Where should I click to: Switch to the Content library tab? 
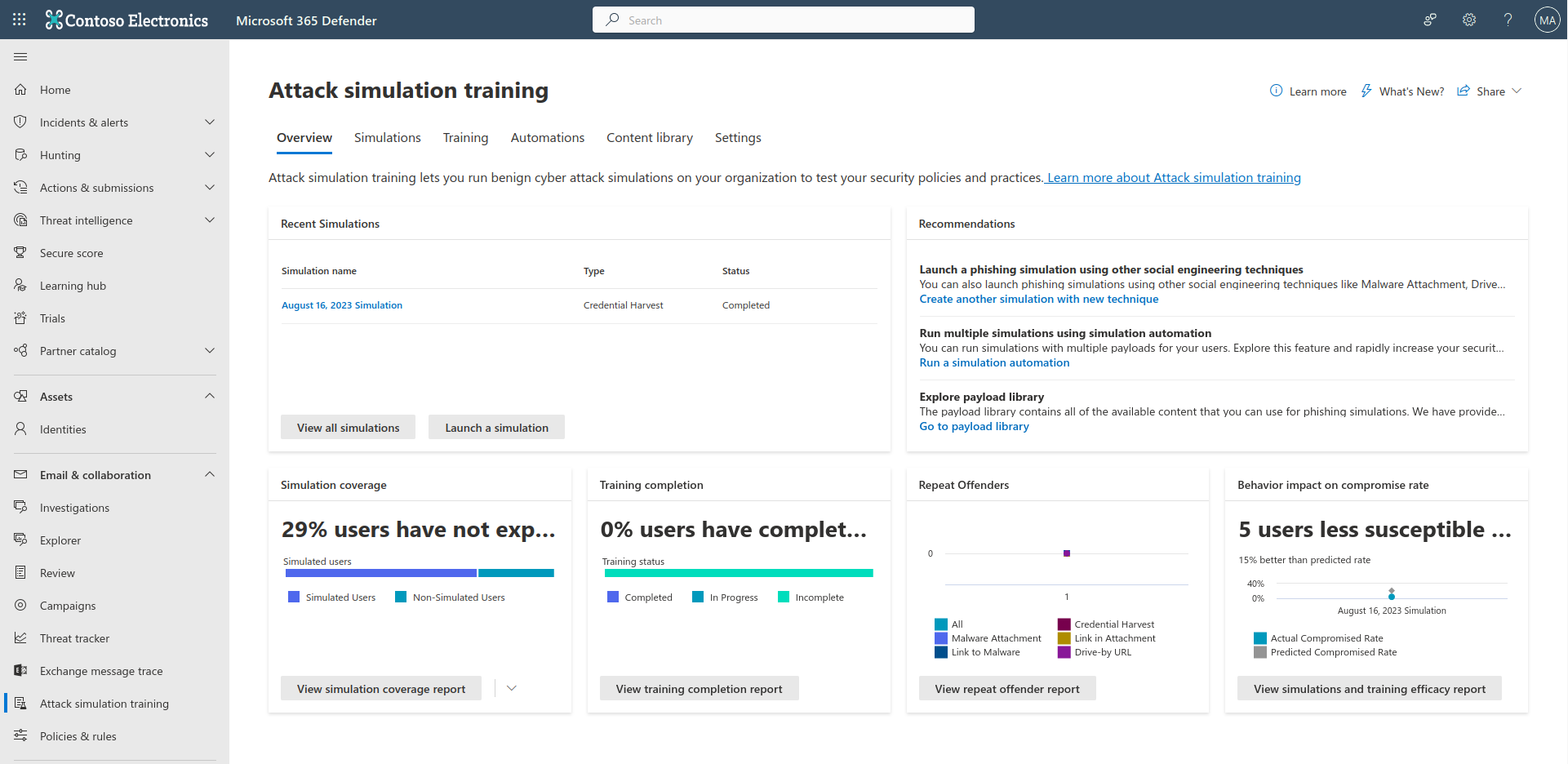click(x=650, y=138)
